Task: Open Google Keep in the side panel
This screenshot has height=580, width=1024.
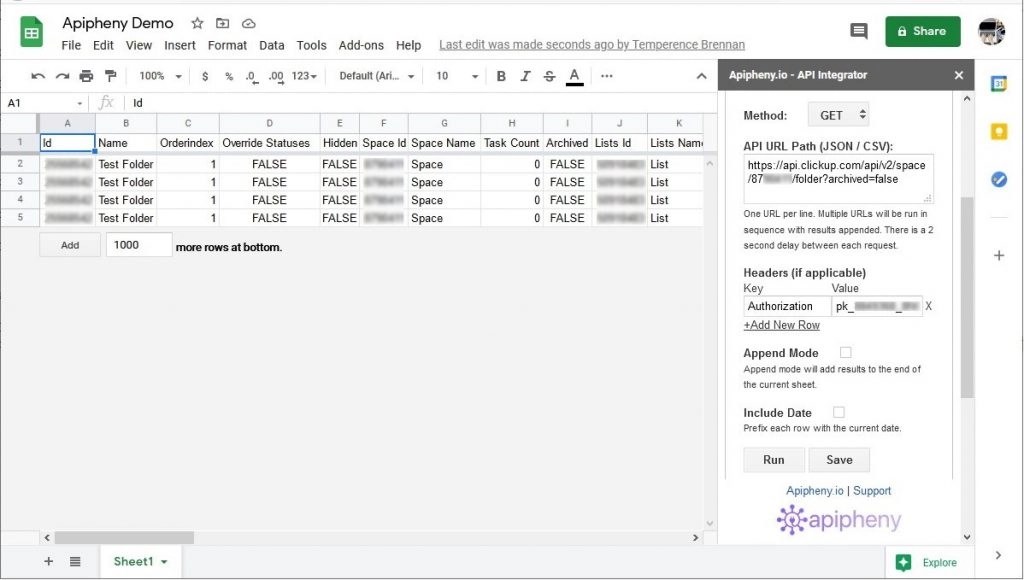Action: pos(998,131)
